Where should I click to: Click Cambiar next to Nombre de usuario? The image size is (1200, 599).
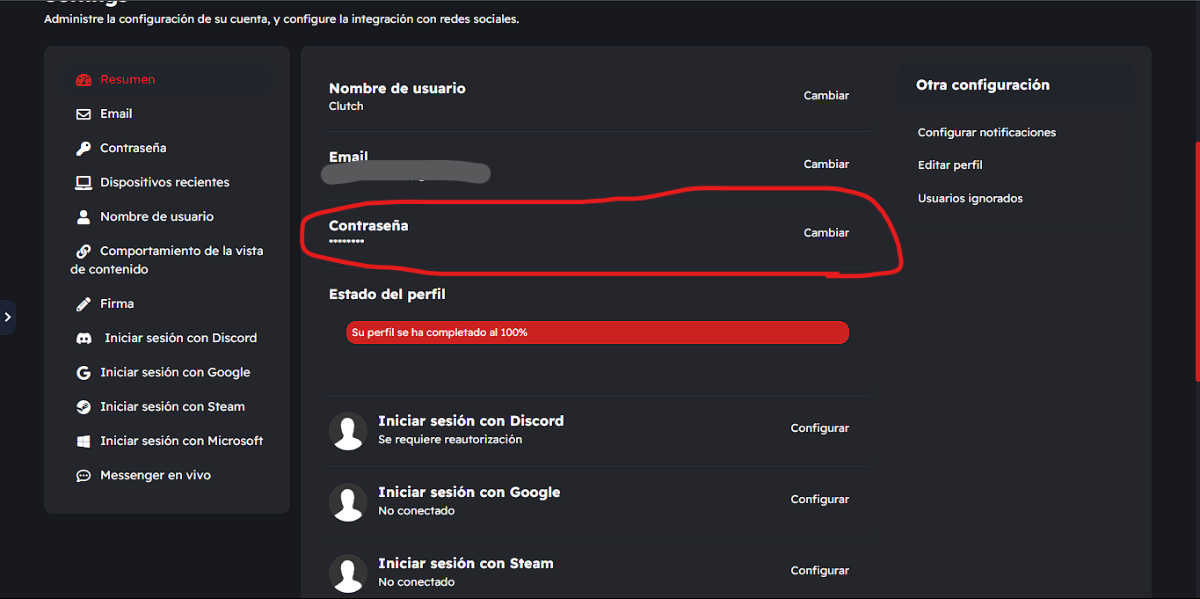tap(826, 96)
